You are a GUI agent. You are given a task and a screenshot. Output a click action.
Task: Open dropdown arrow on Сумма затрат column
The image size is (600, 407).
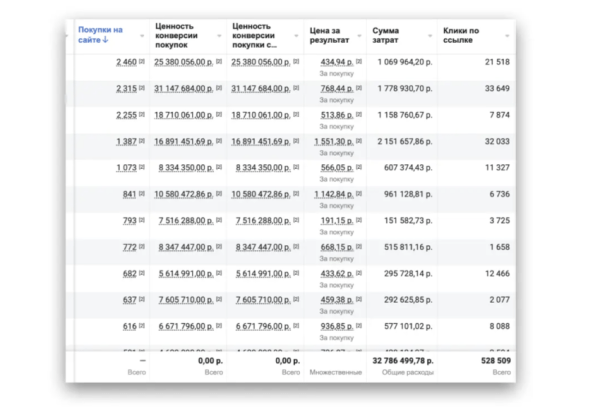(x=430, y=36)
